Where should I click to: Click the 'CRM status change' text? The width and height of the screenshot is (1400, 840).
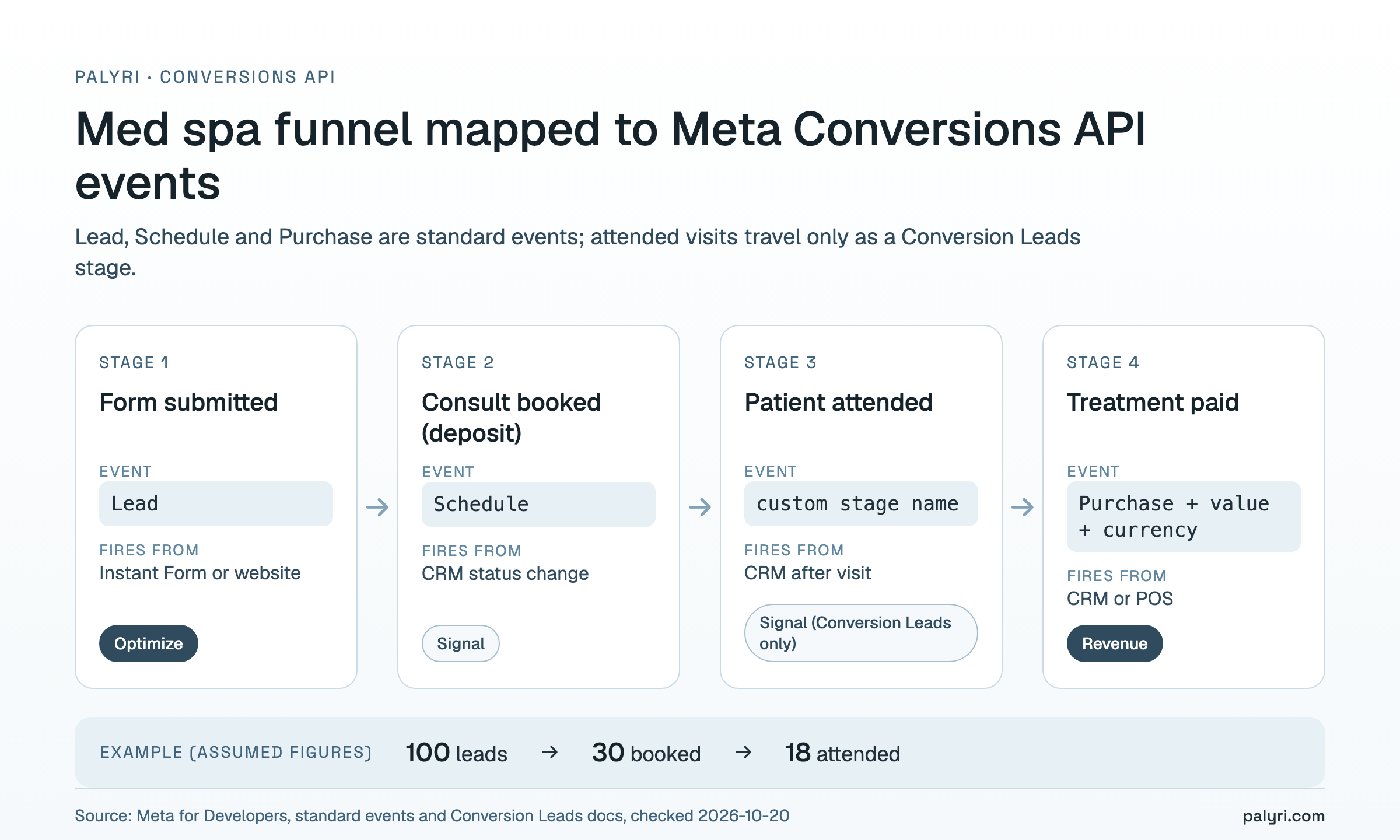(x=505, y=573)
